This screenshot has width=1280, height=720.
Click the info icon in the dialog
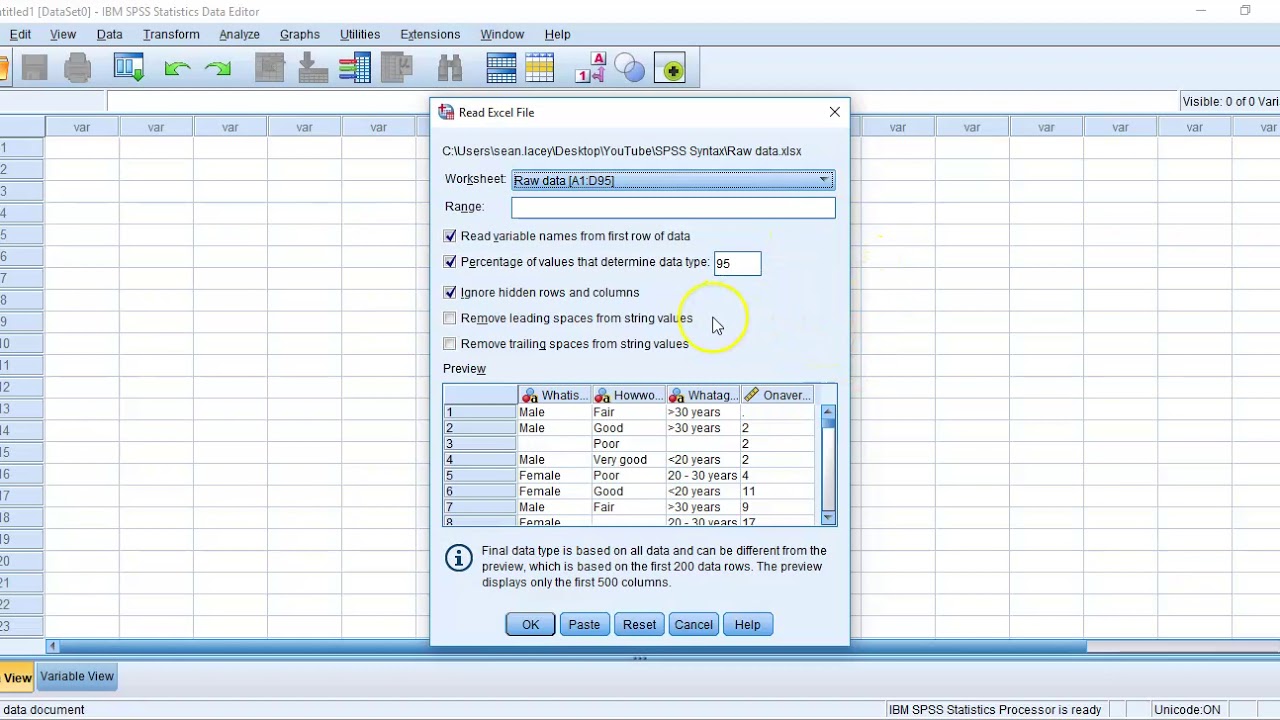click(459, 558)
